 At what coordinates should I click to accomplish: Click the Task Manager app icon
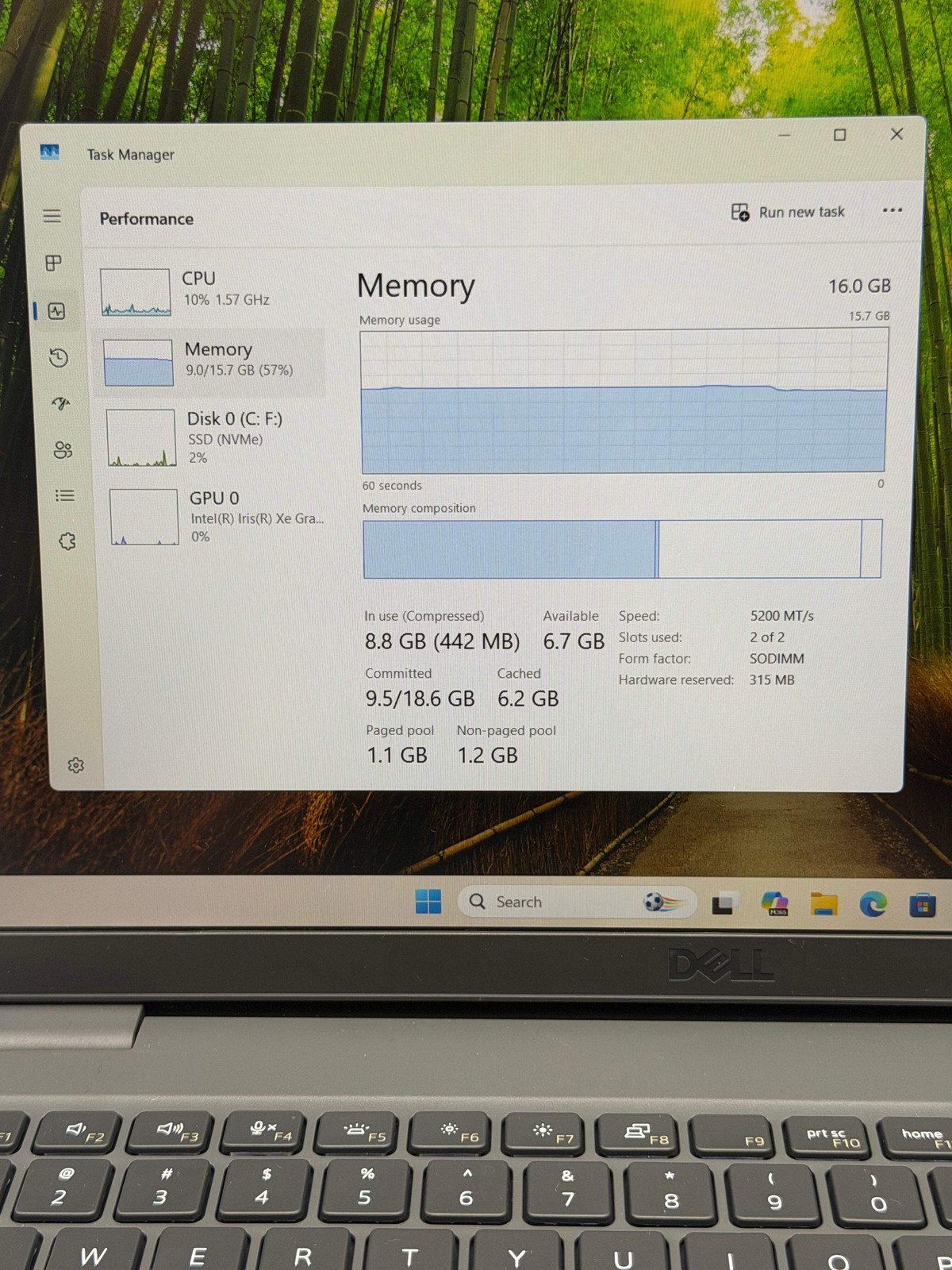point(49,152)
